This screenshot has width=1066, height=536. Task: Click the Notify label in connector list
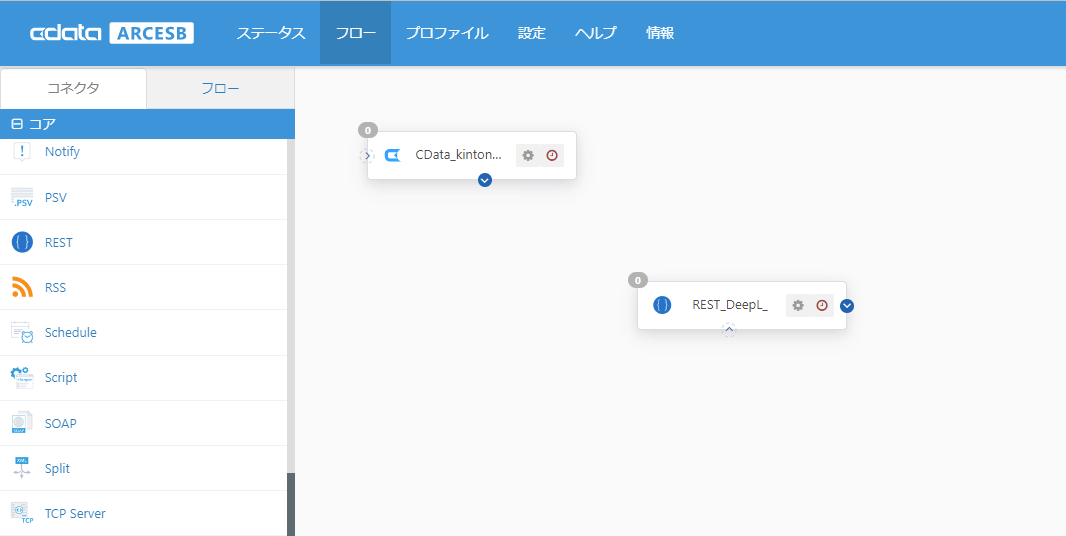click(63, 152)
